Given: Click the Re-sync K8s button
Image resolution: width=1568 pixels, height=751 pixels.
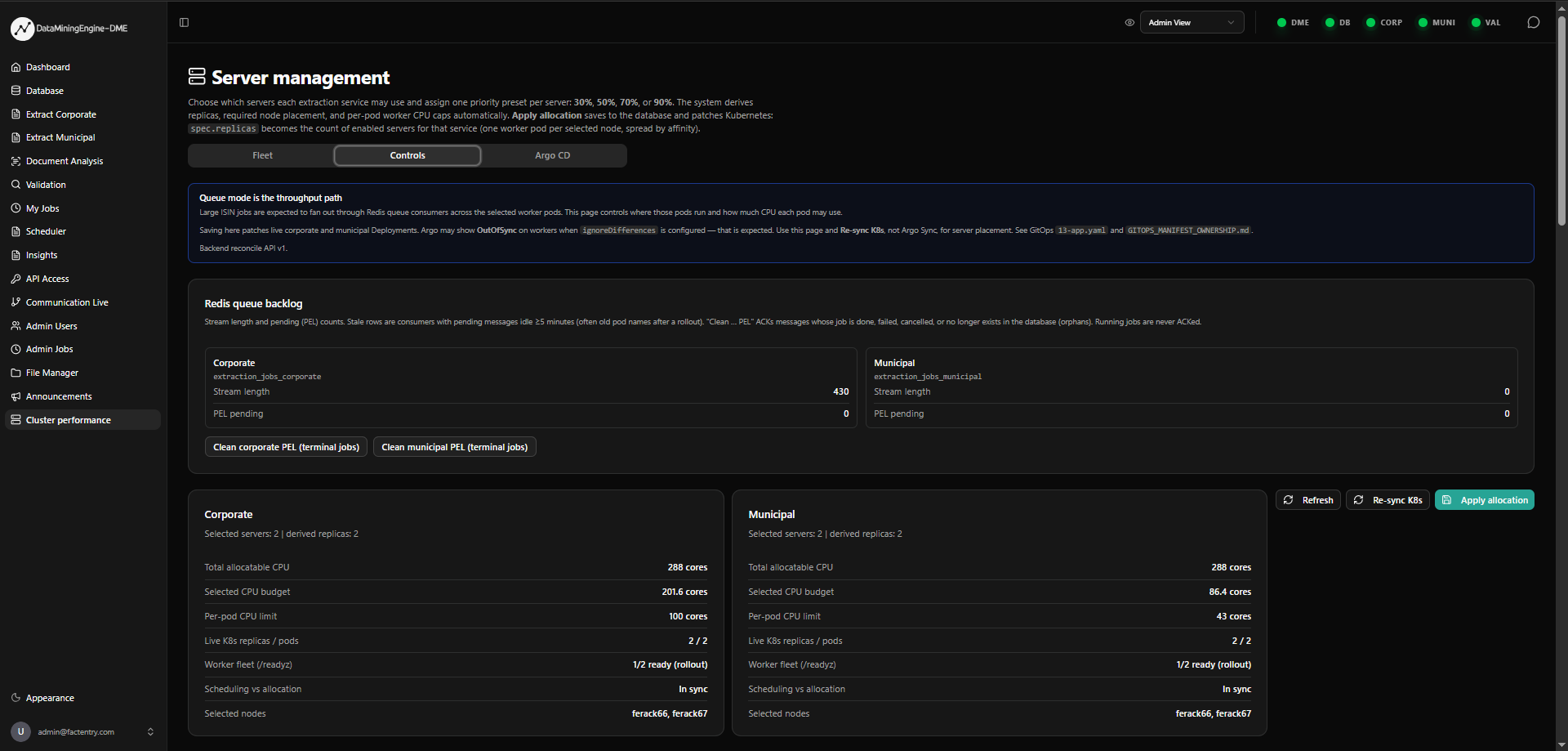Looking at the screenshot, I should coord(1388,500).
